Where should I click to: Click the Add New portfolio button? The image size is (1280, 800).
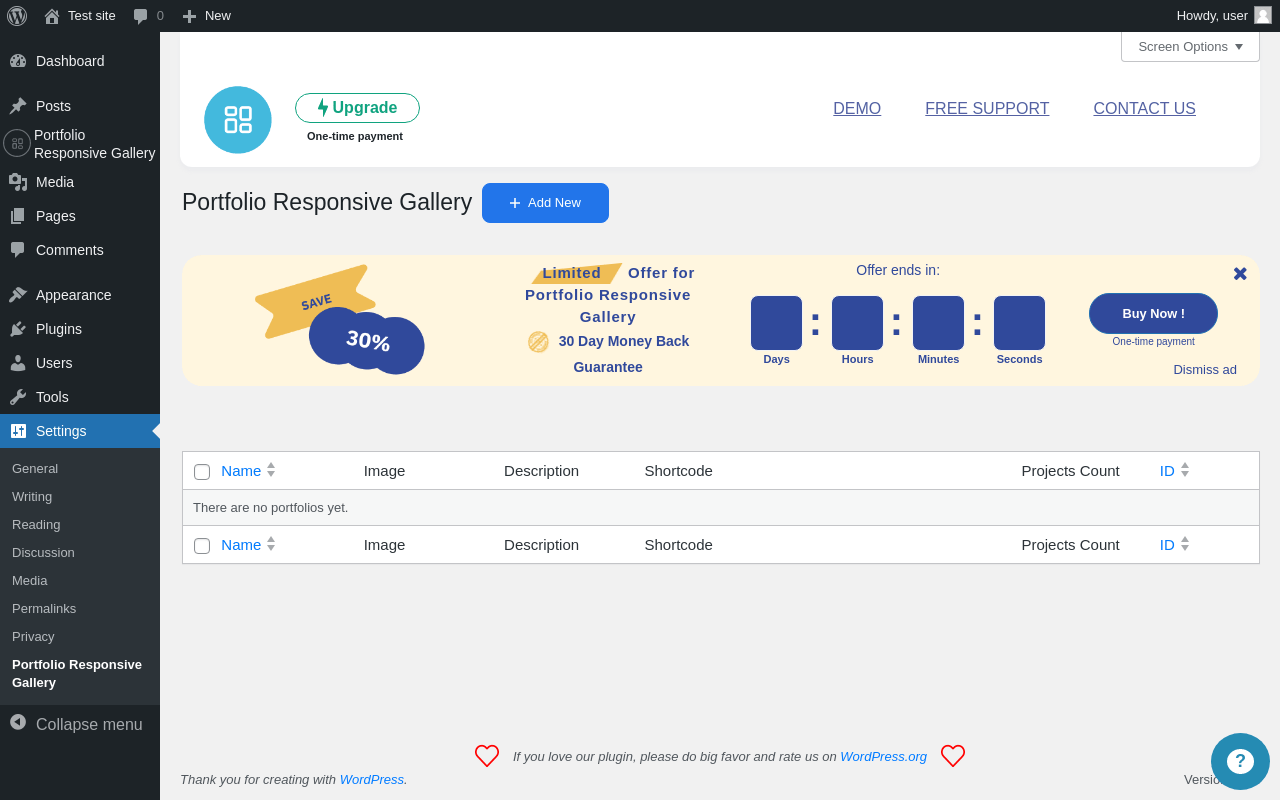545,203
